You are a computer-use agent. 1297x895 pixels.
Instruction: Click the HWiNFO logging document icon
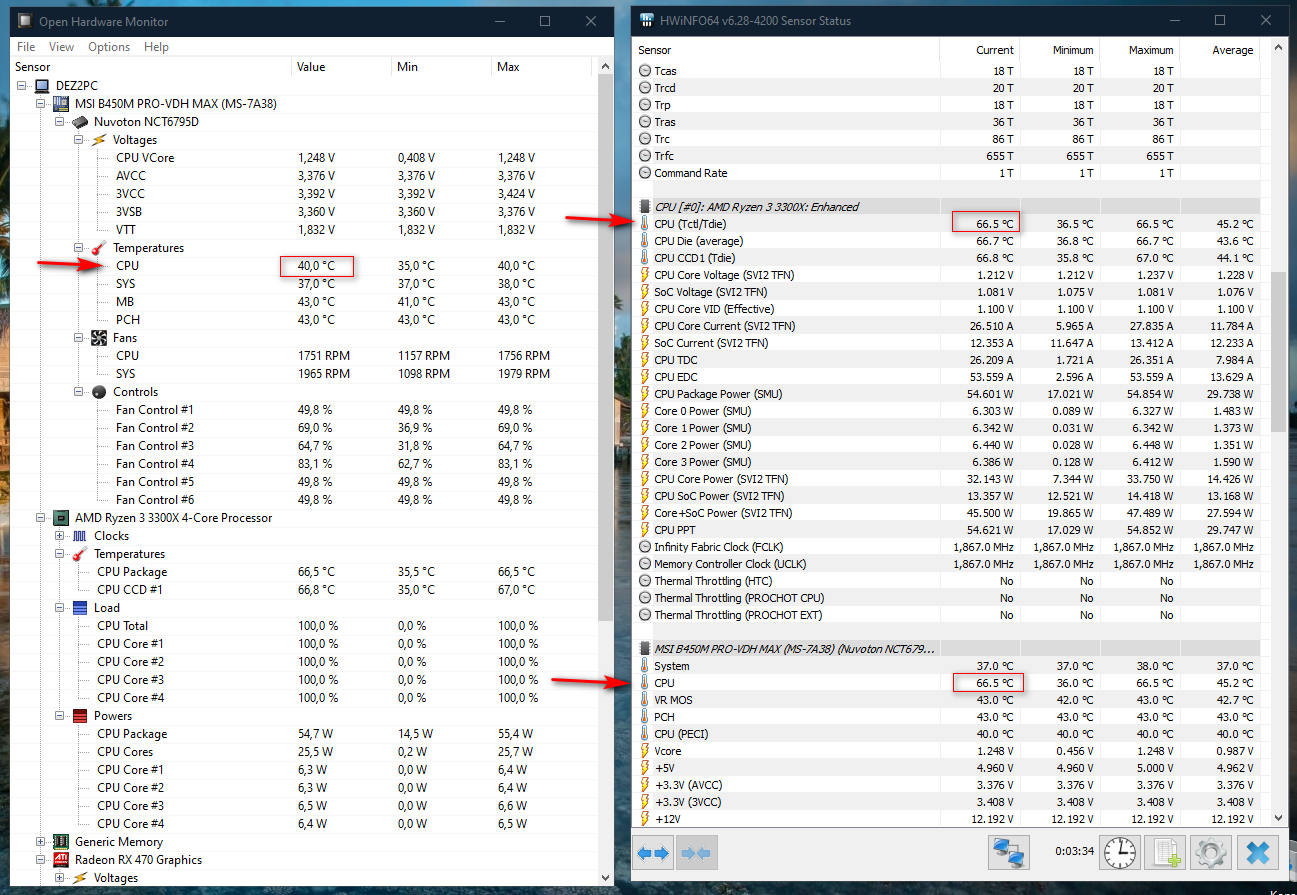click(x=1166, y=853)
